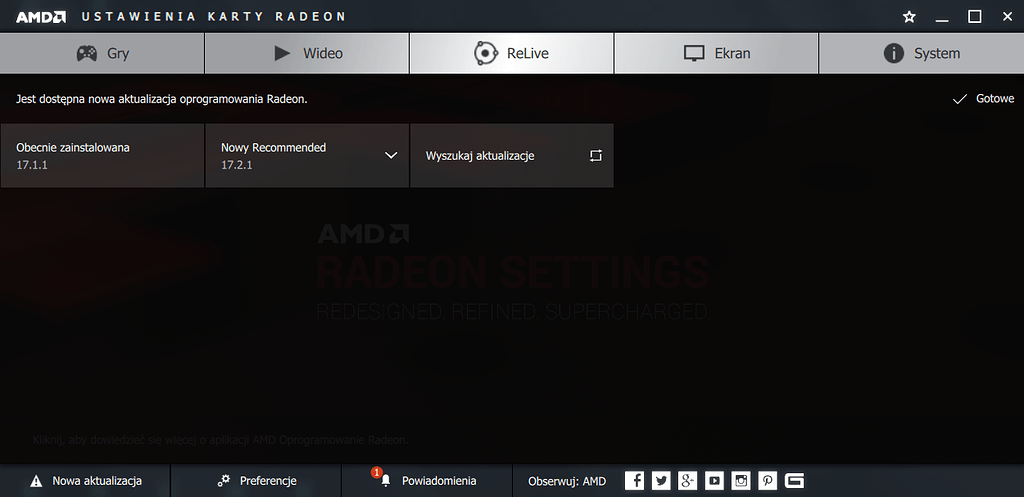Open AMD's Instagram icon

pos(741,481)
